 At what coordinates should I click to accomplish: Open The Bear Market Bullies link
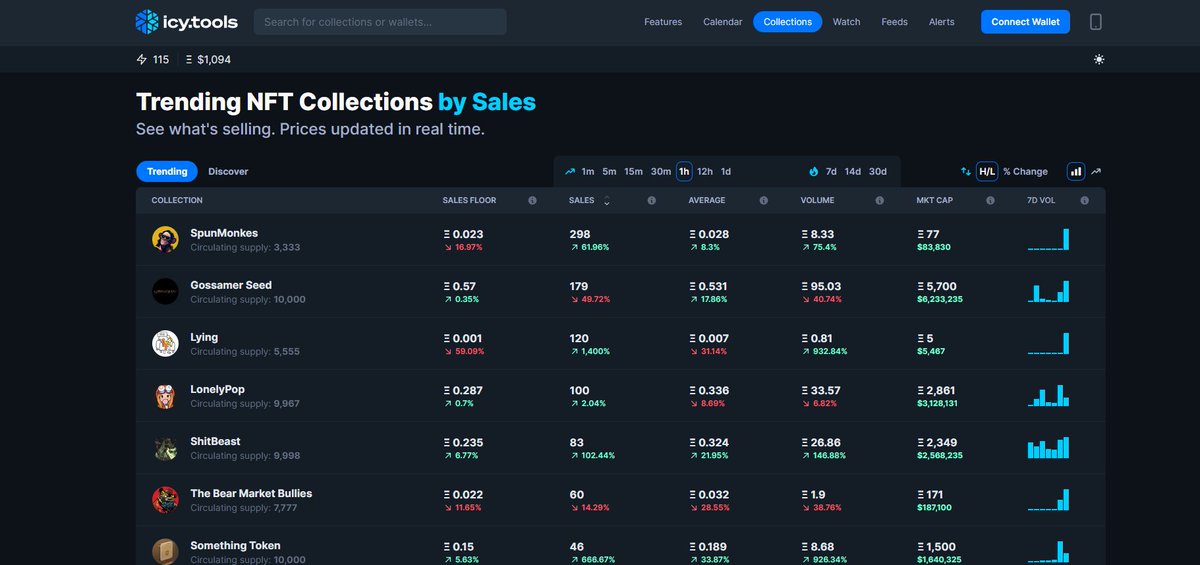click(251, 493)
